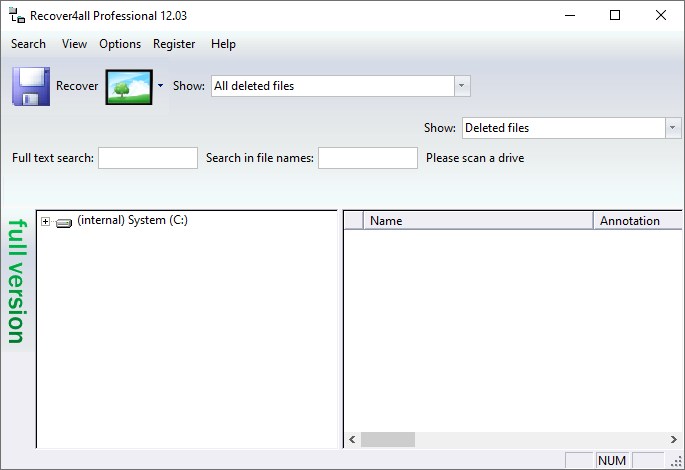Click the horizontal scrollbar thumb
This screenshot has width=685, height=470.
[388, 439]
